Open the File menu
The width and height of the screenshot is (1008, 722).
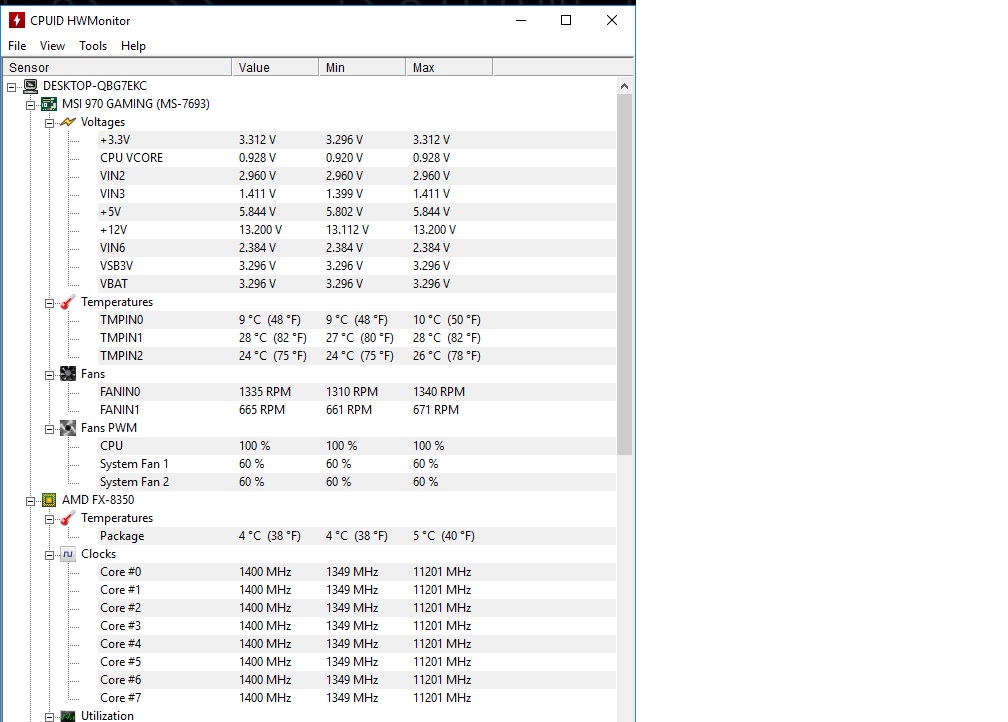click(17, 46)
